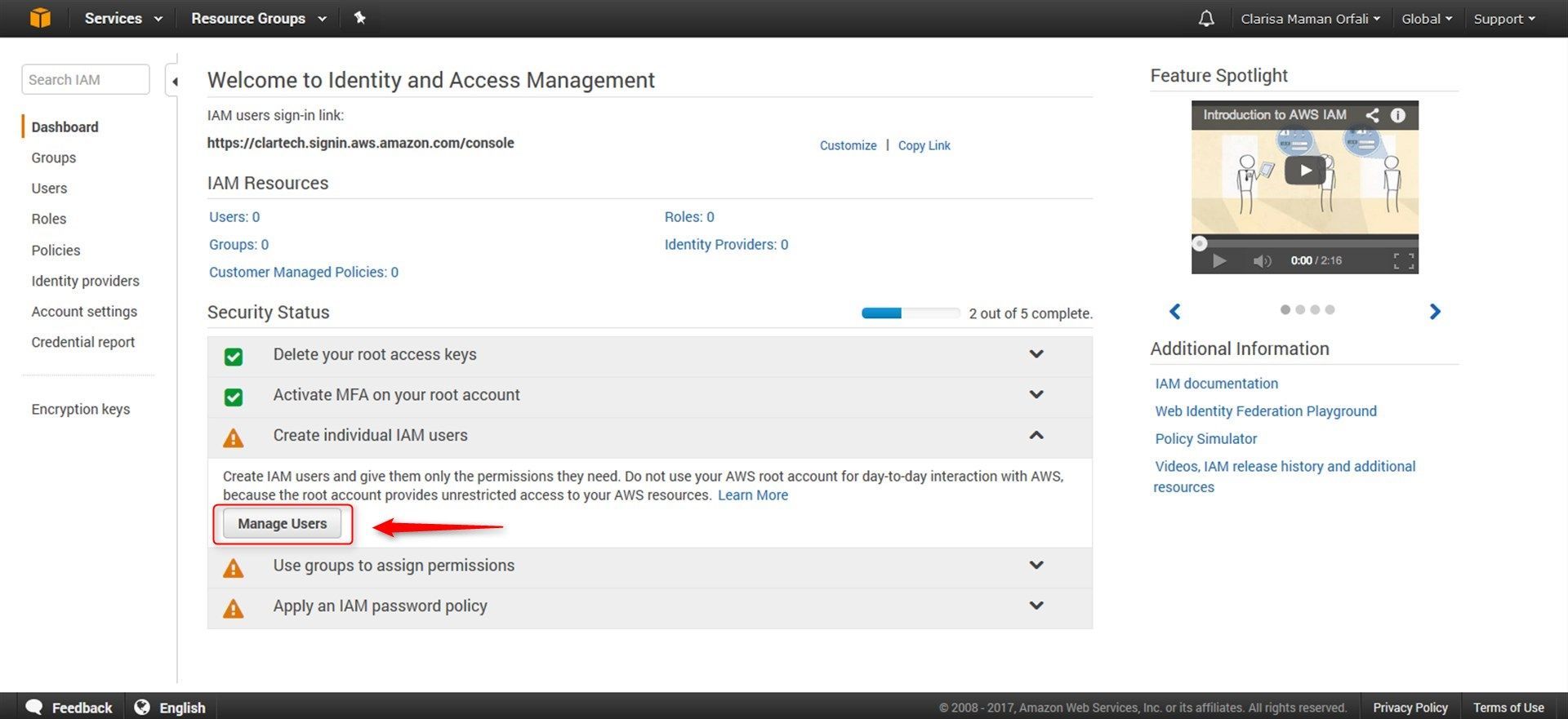Click the Security Status progress bar
This screenshot has width=1568, height=719.
(x=911, y=313)
